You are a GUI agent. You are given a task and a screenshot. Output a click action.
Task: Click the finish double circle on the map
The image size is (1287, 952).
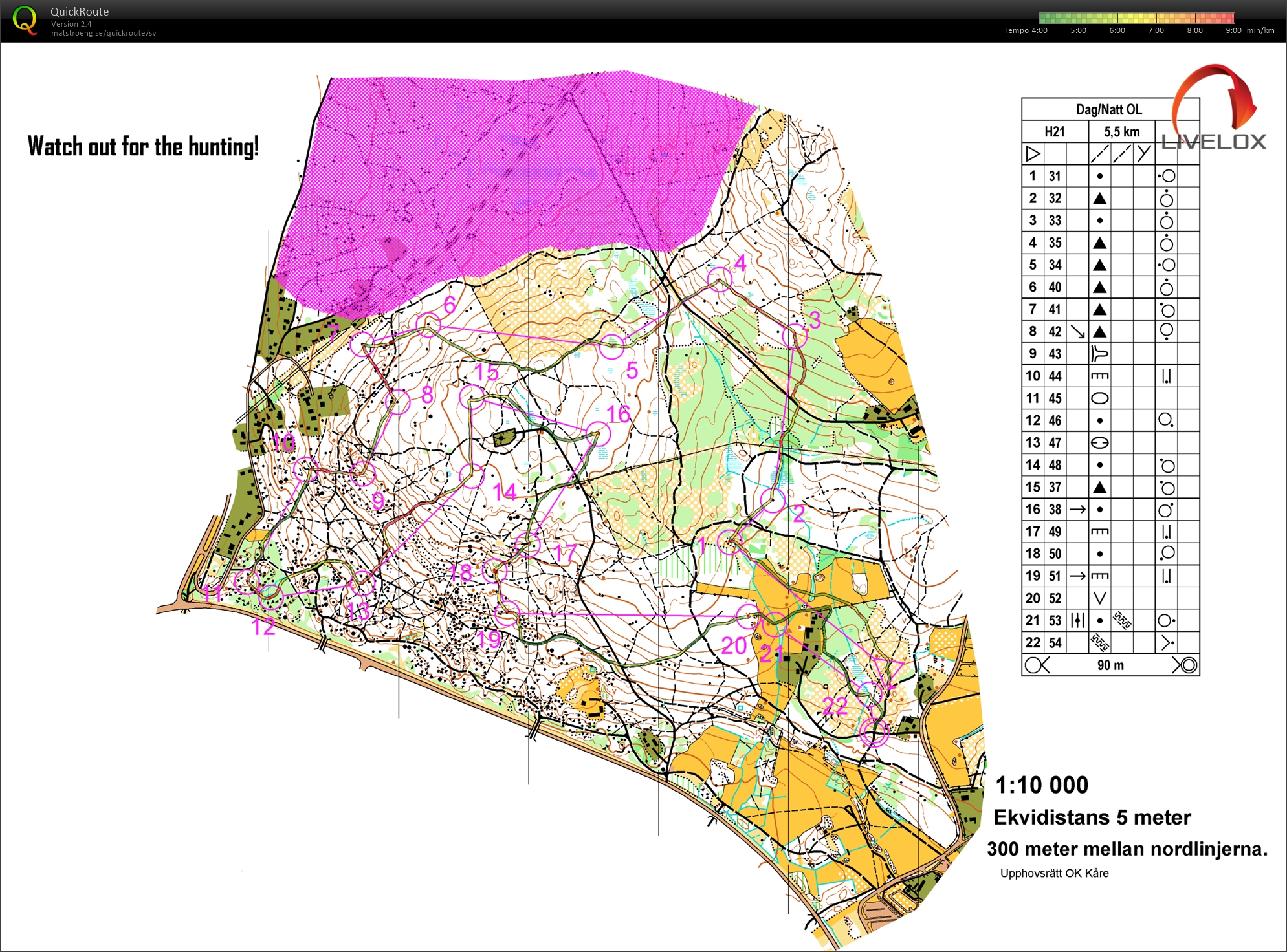[x=874, y=732]
